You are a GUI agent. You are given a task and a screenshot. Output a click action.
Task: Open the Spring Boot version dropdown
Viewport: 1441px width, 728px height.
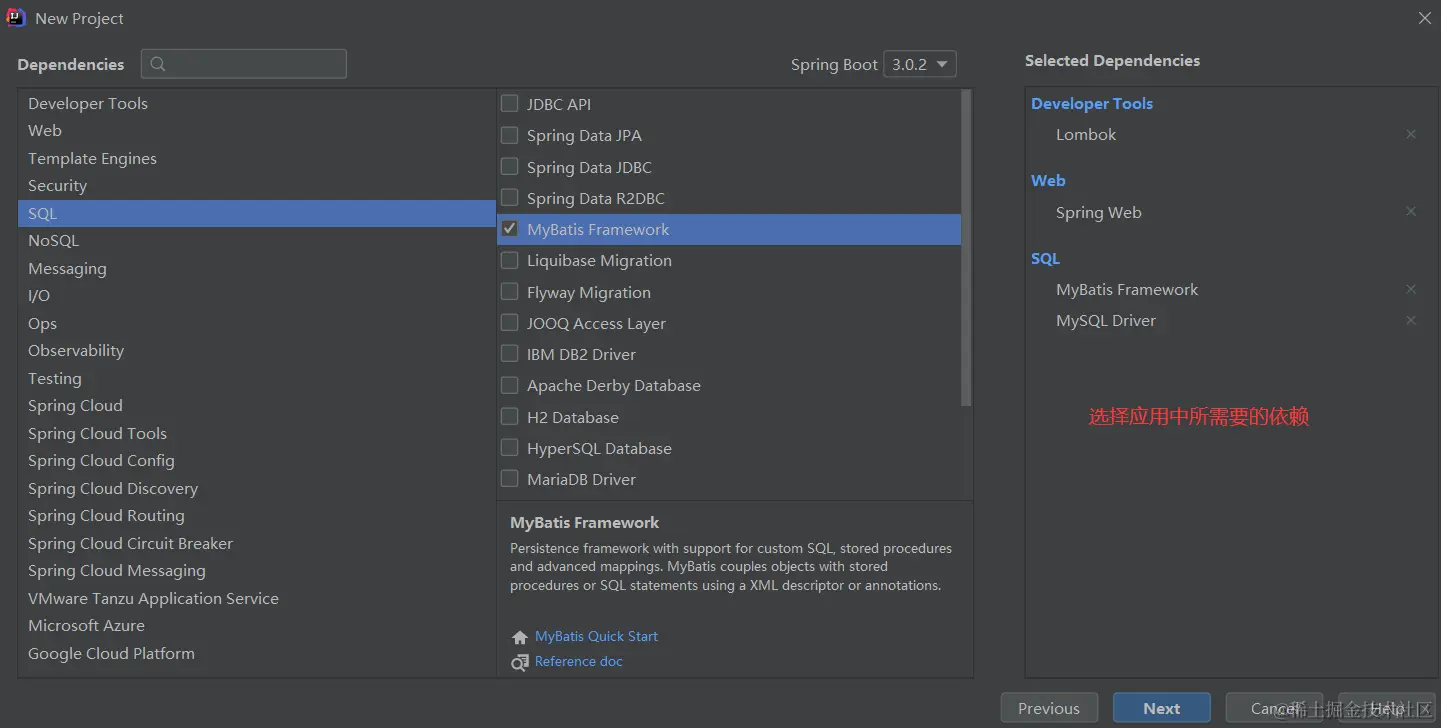click(920, 64)
